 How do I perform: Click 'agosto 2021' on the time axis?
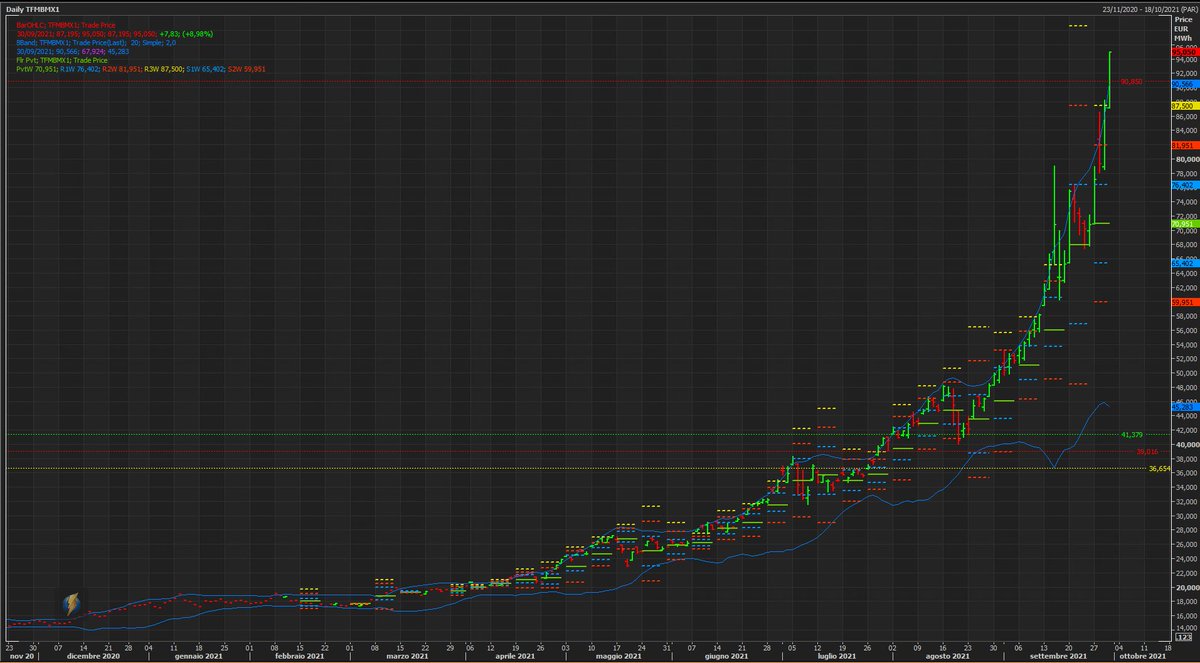[946, 655]
